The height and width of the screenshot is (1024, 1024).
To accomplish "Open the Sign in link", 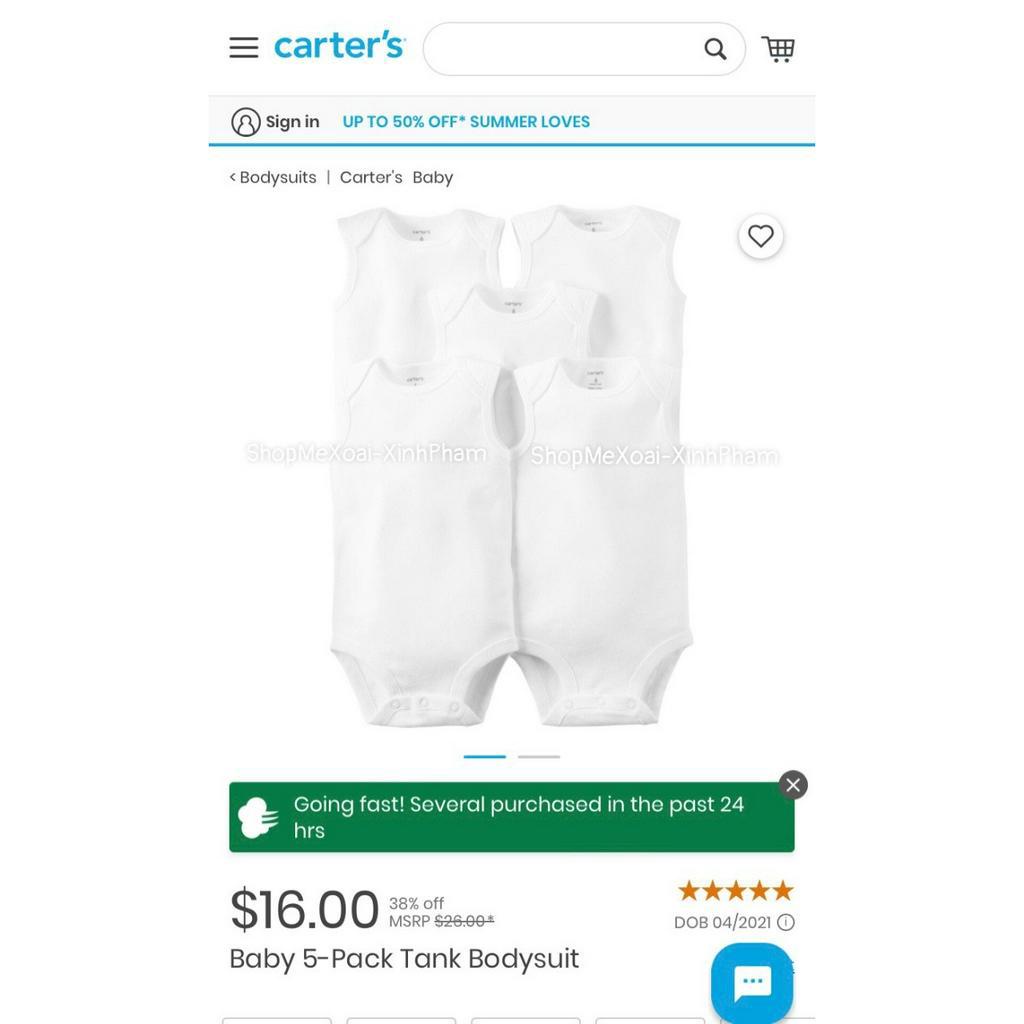I will [293, 121].
